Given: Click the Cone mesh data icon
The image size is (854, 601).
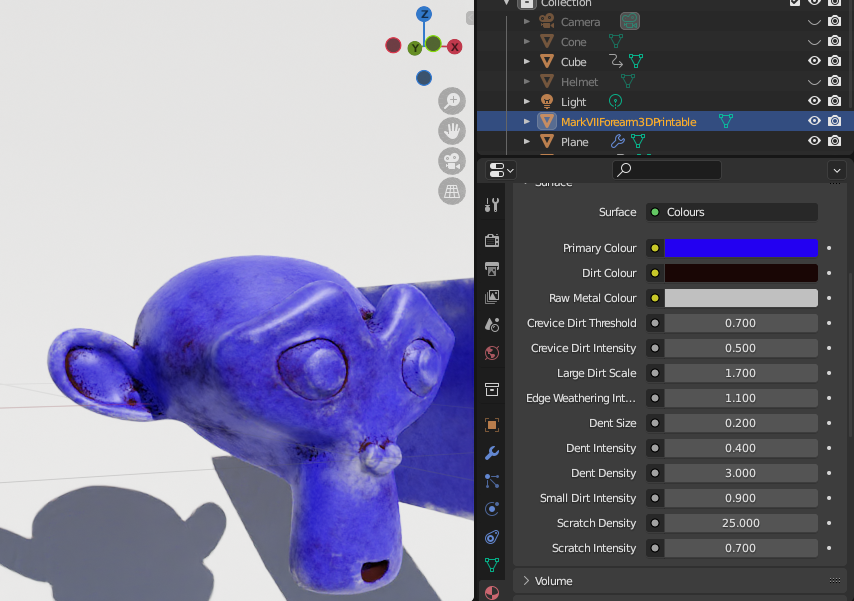Looking at the screenshot, I should [615, 41].
